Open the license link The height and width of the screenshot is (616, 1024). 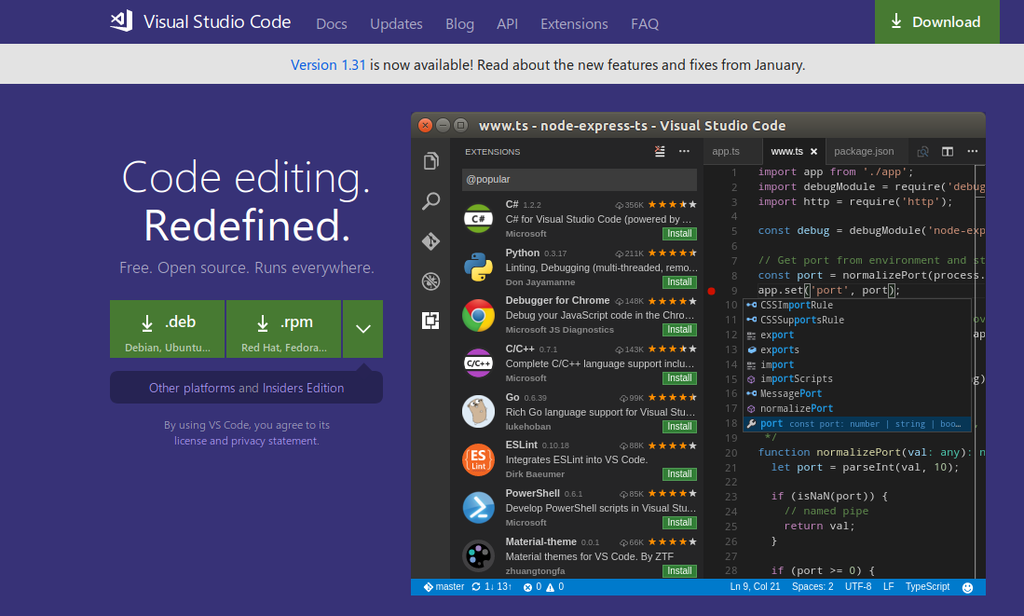pyautogui.click(x=191, y=441)
